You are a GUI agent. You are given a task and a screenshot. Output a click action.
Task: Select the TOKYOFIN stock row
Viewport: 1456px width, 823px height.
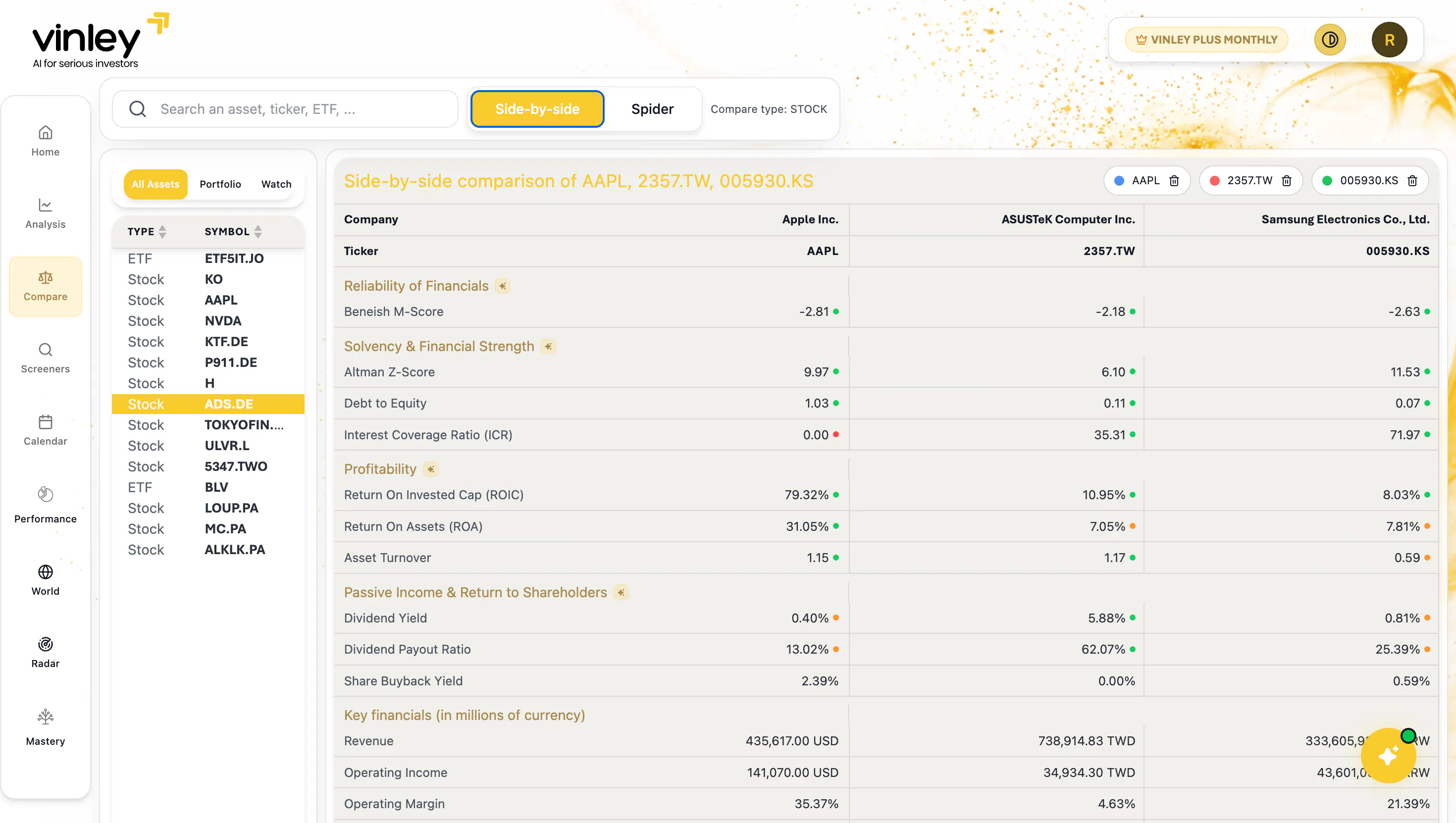click(208, 425)
